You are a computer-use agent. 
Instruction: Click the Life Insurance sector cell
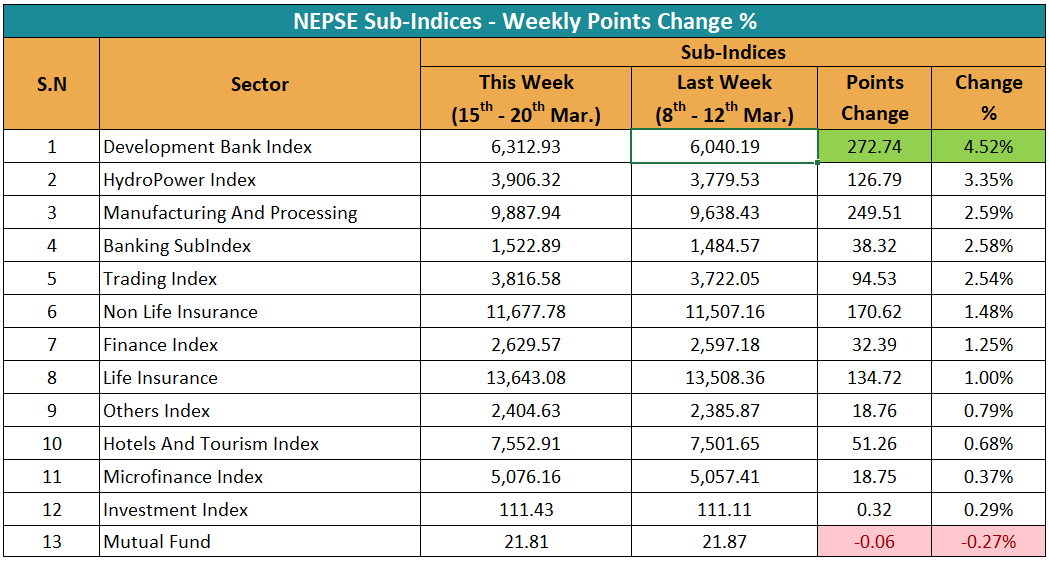point(160,378)
